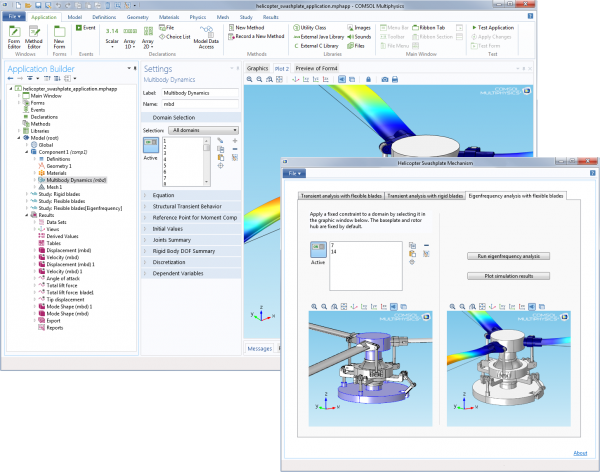Select the Preview of Form4 tab

coord(316,68)
